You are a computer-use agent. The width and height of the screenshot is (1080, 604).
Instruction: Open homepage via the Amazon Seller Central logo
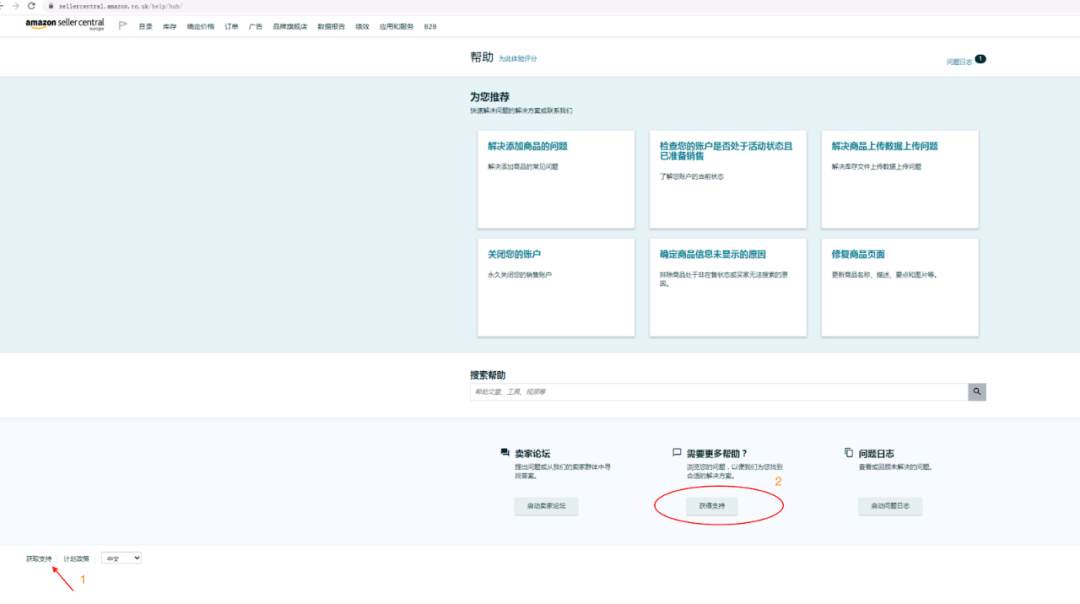coord(61,27)
